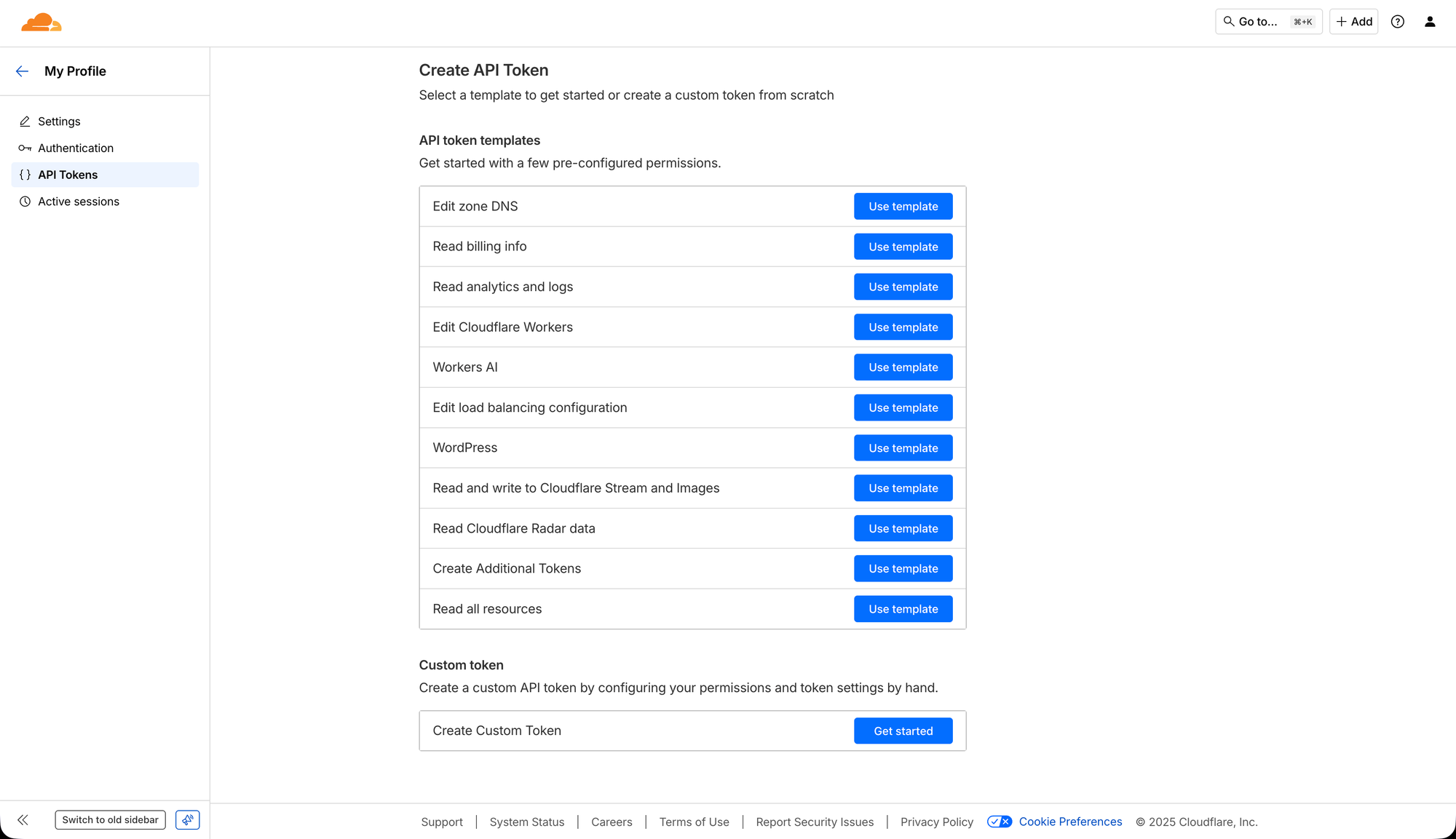The width and height of the screenshot is (1456, 839).
Task: Click the key icon beside Authentication
Action: point(25,148)
